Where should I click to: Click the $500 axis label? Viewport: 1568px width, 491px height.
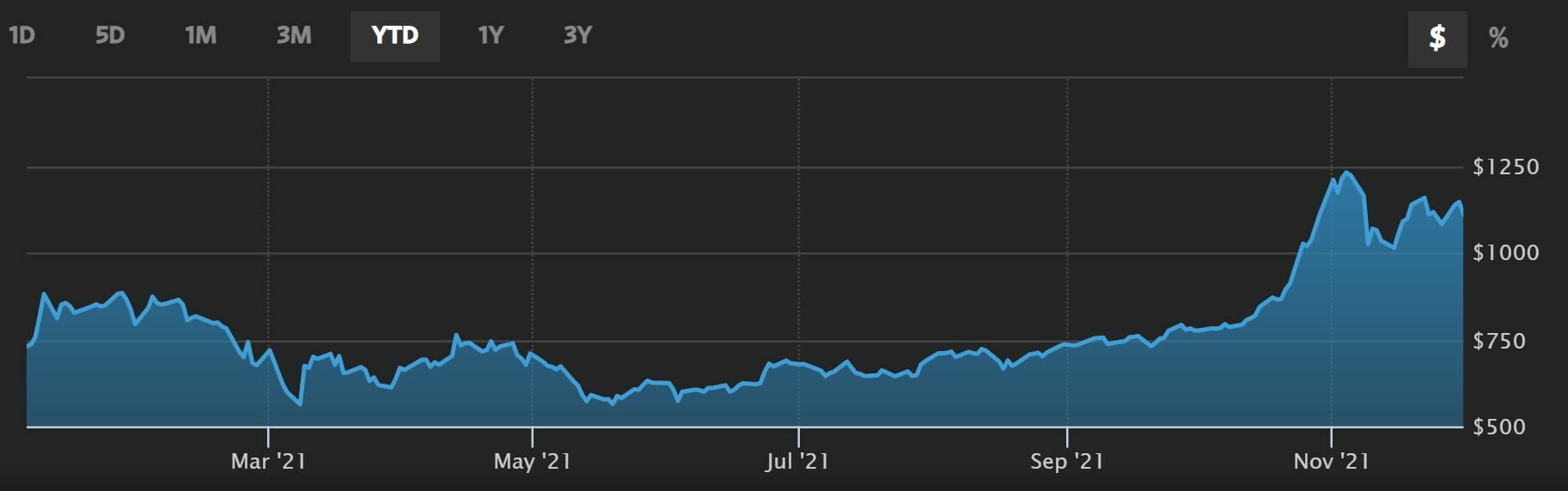coord(1499,427)
